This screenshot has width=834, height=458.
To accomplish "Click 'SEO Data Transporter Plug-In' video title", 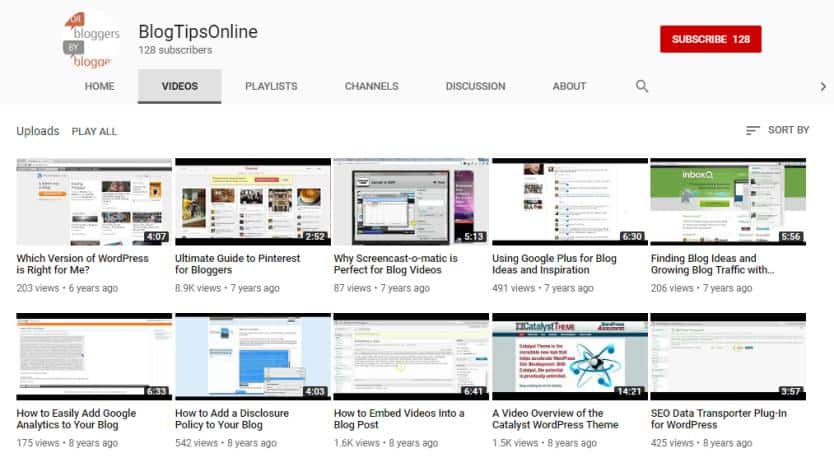I will (719, 419).
